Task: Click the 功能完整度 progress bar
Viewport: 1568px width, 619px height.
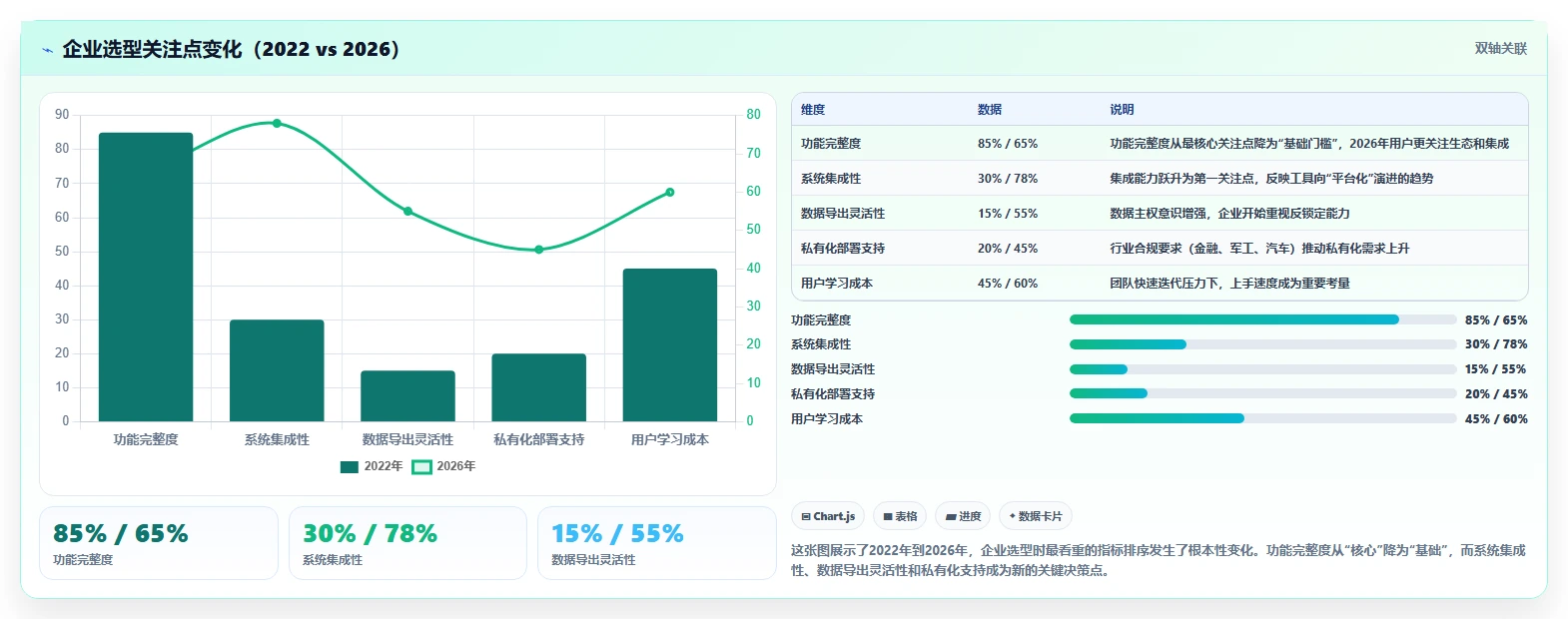Action: pos(1262,319)
